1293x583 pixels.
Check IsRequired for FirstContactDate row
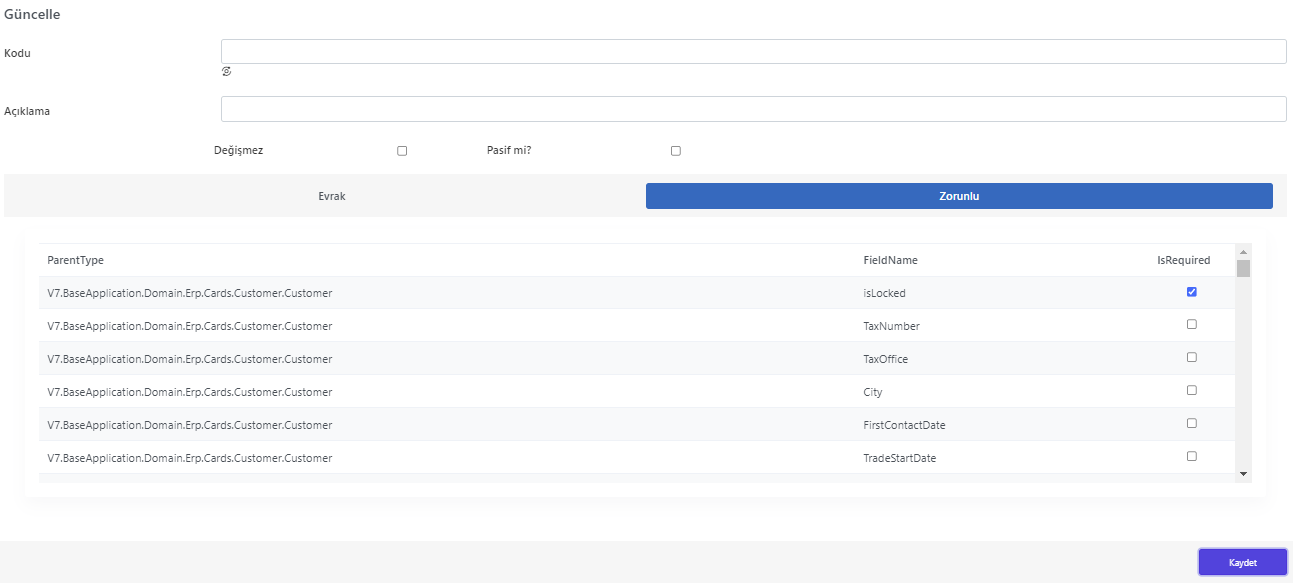(1191, 423)
